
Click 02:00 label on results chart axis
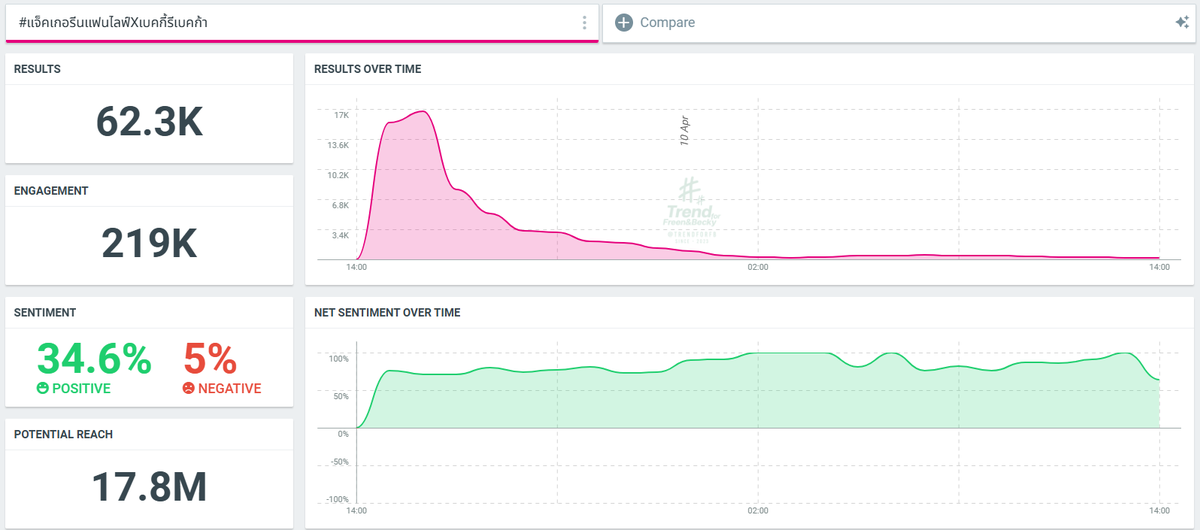pos(758,267)
